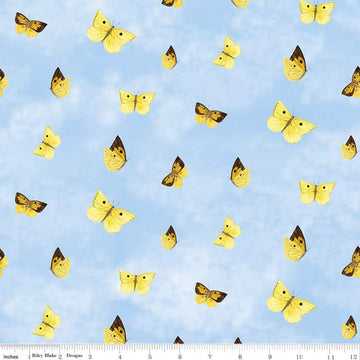The width and height of the screenshot is (360, 360).
Task: Click the ruler number "5"
Action: (150, 356)
